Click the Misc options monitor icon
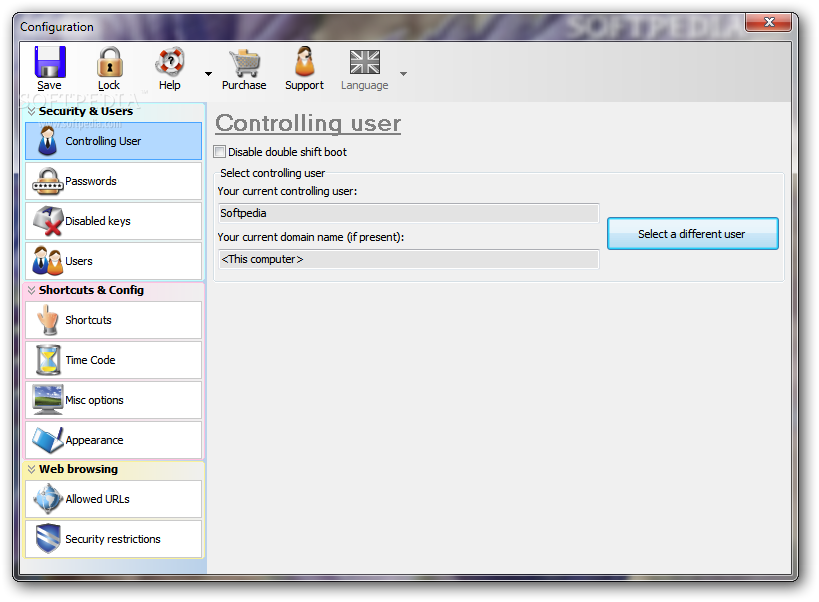819x602 pixels. (x=48, y=400)
